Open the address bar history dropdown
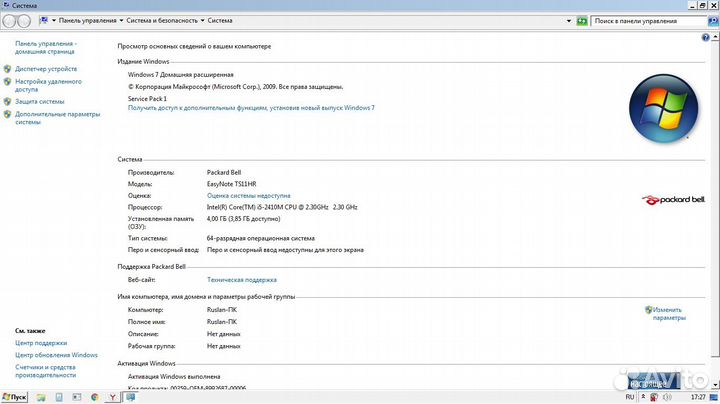The height and width of the screenshot is (404, 720). tap(568, 21)
